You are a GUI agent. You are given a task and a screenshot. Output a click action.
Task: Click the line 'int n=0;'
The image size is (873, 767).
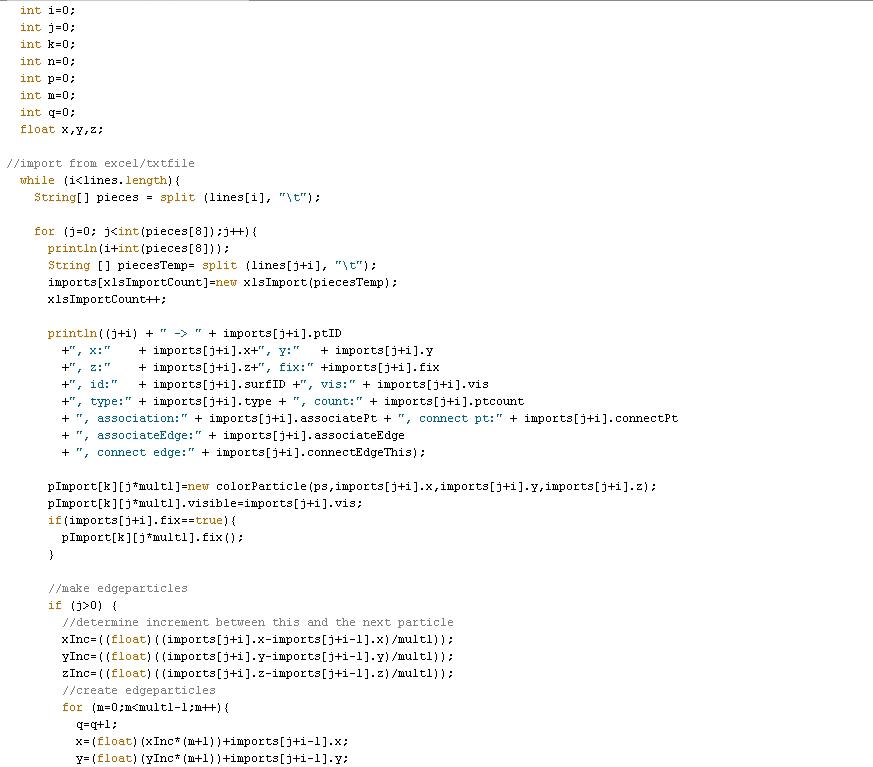pyautogui.click(x=47, y=61)
